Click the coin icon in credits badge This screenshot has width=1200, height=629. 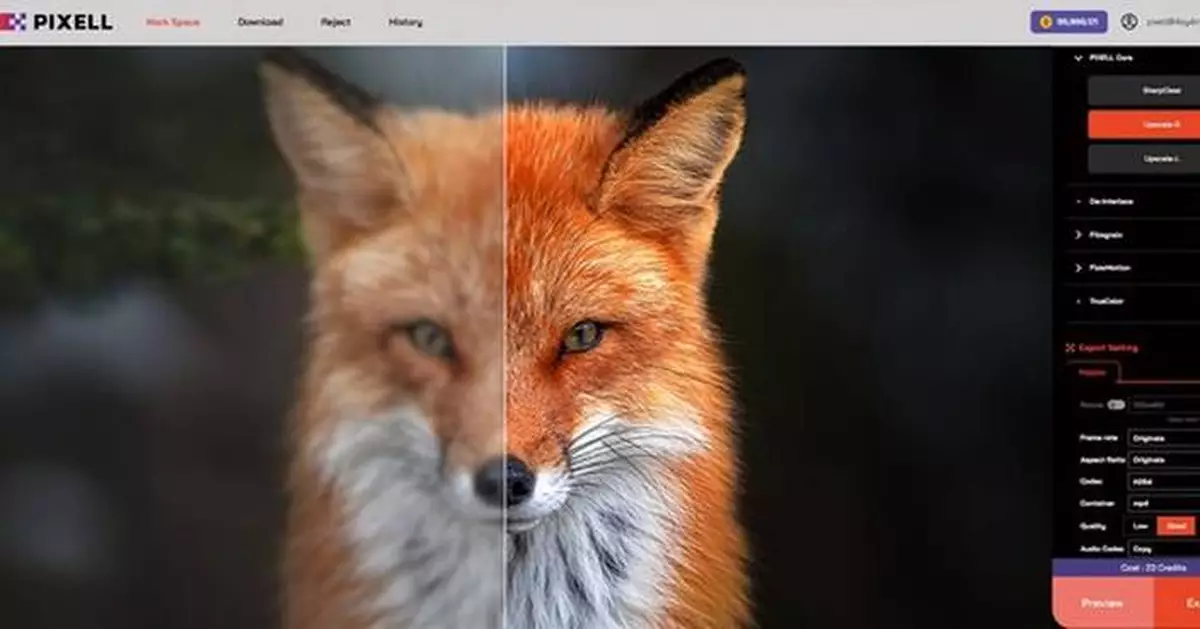tap(1046, 21)
